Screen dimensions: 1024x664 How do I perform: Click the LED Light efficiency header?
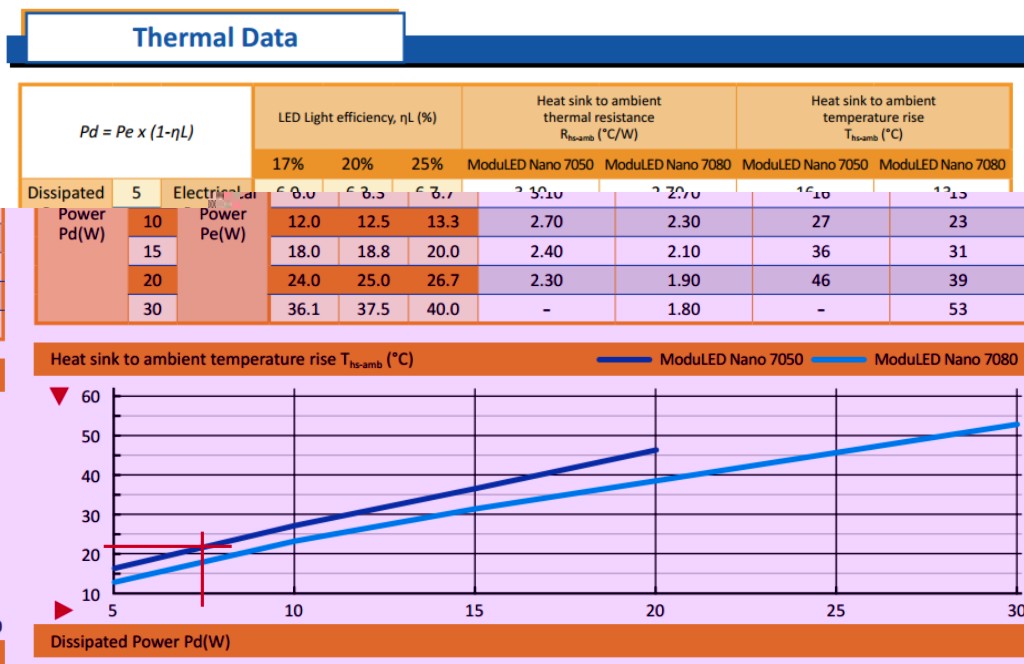(x=358, y=118)
